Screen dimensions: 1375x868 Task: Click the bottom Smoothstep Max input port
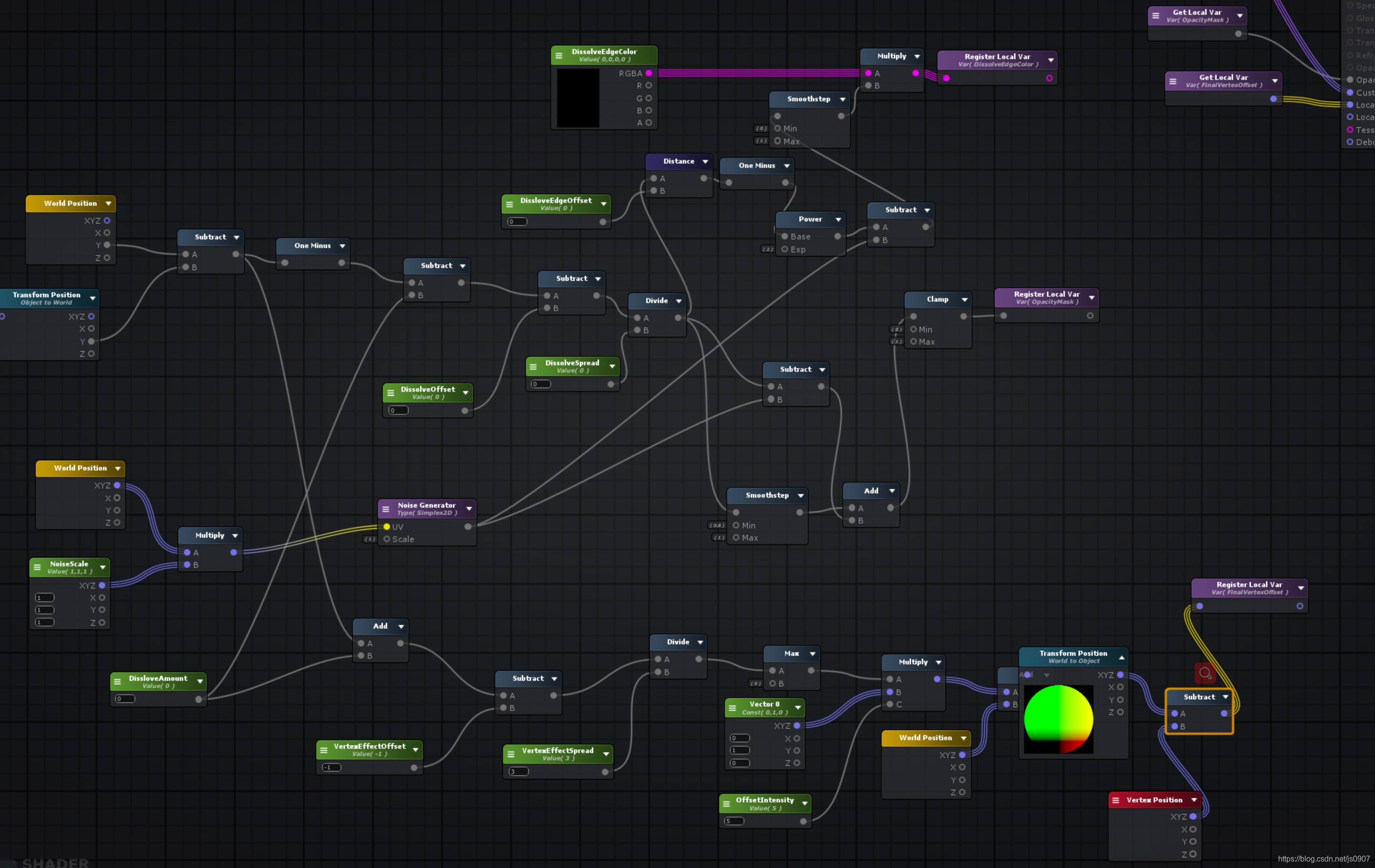pos(736,537)
